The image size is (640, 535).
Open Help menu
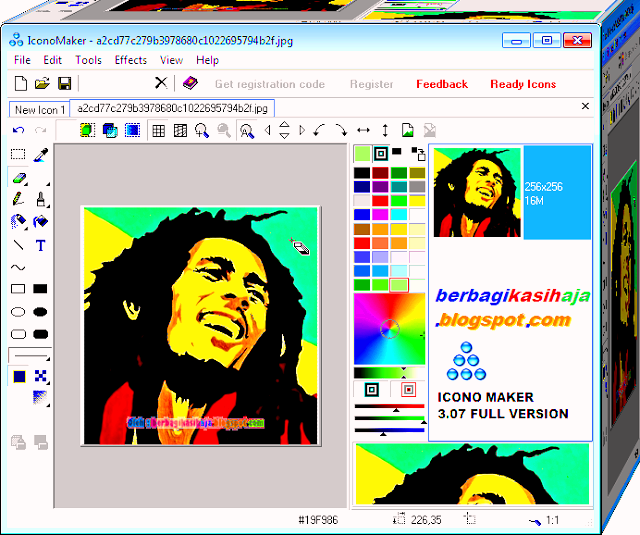(x=207, y=60)
